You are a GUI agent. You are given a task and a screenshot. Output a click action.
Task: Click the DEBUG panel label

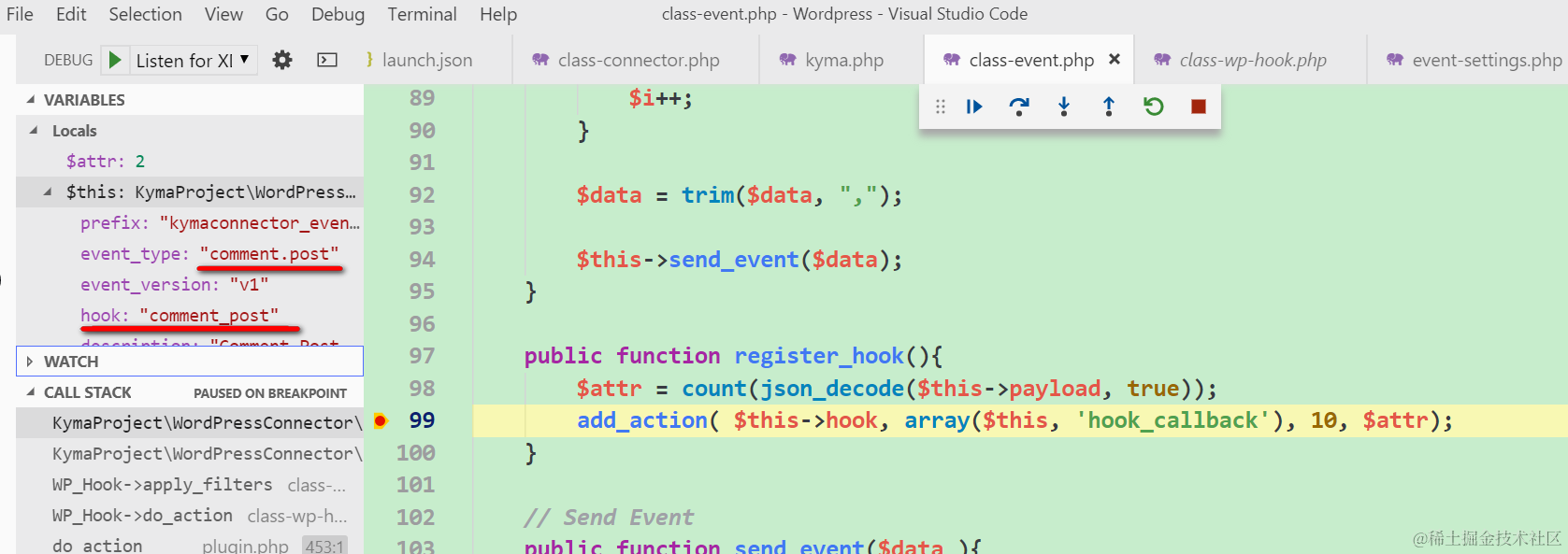(x=68, y=60)
